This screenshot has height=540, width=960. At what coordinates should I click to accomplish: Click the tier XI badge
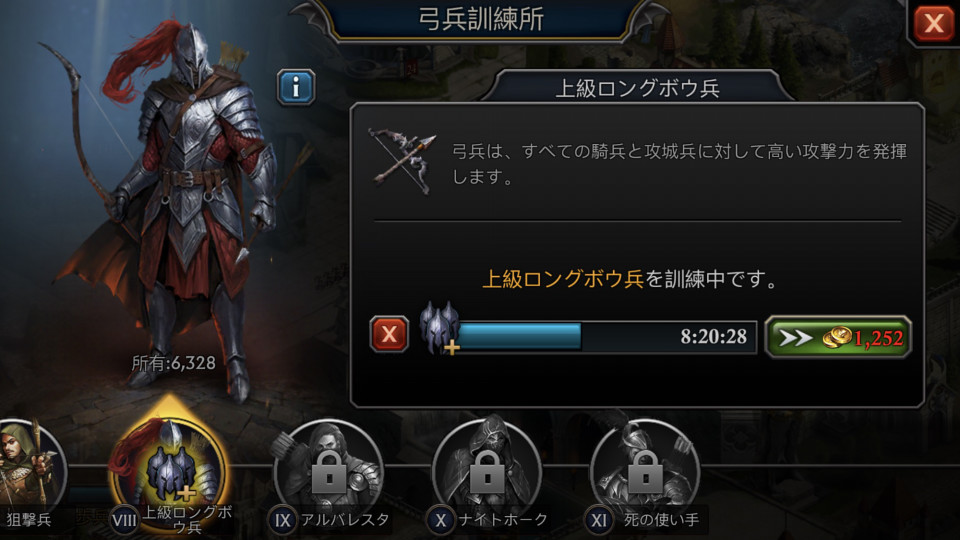[598, 520]
